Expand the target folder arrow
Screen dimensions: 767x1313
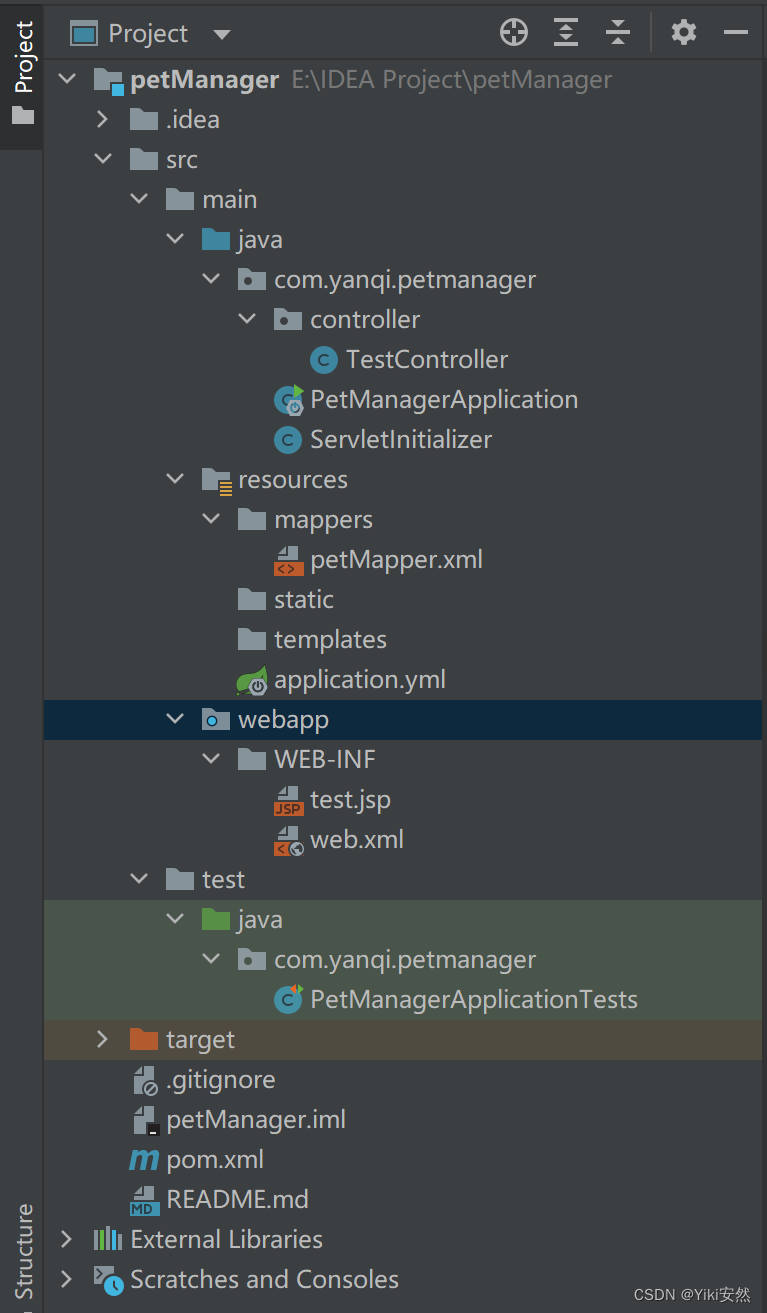[x=102, y=1039]
